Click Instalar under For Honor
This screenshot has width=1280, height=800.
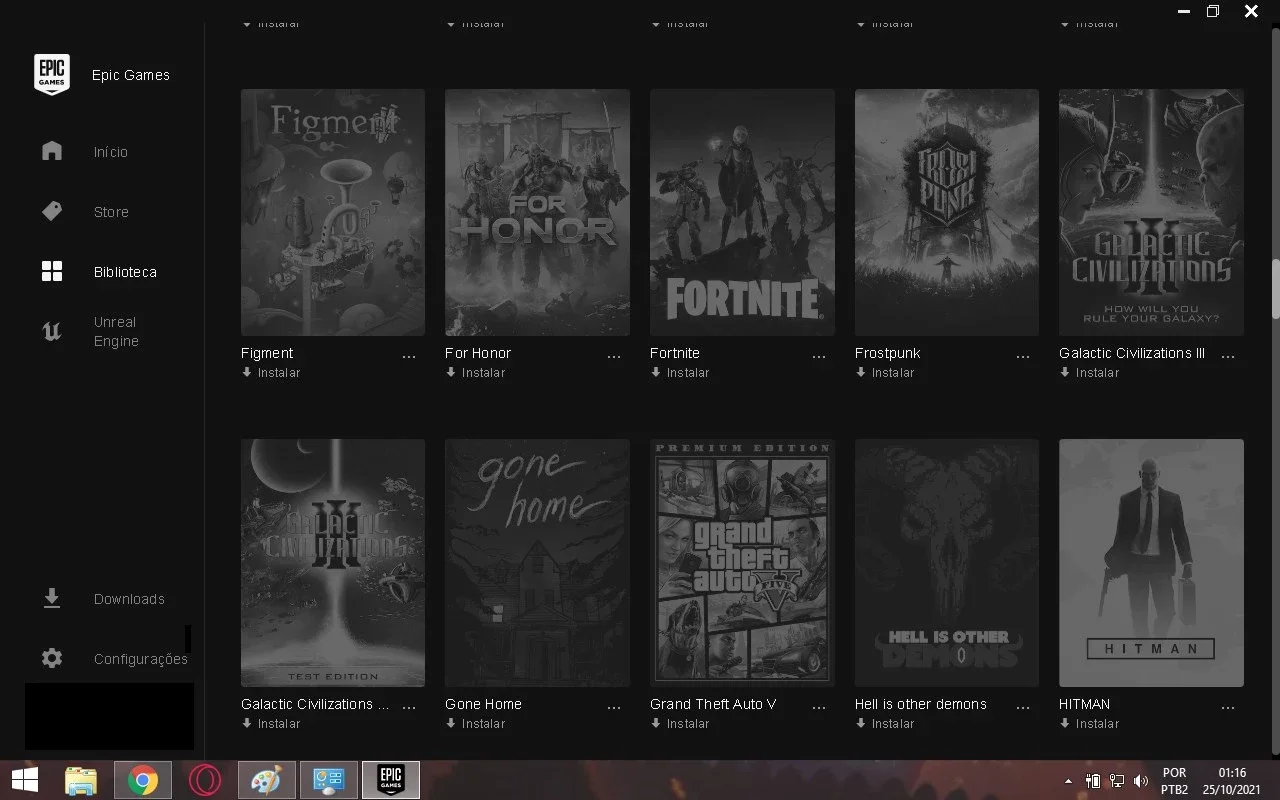[483, 372]
